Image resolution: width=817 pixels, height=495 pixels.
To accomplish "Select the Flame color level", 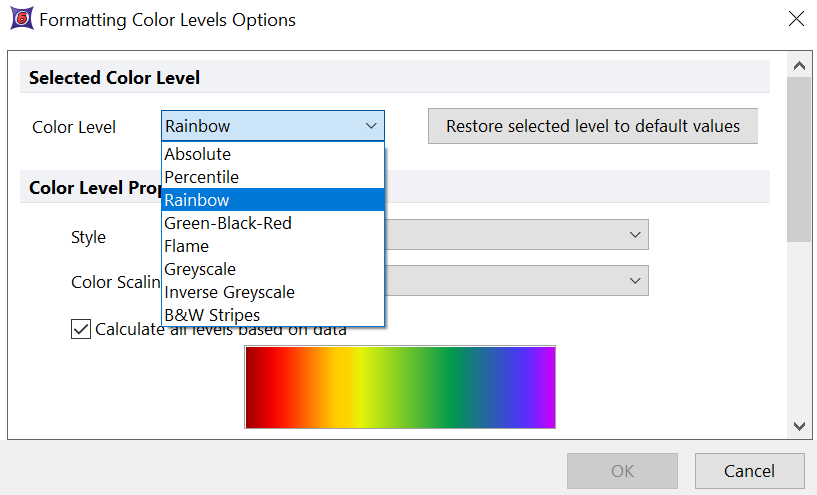I will click(x=187, y=246).
